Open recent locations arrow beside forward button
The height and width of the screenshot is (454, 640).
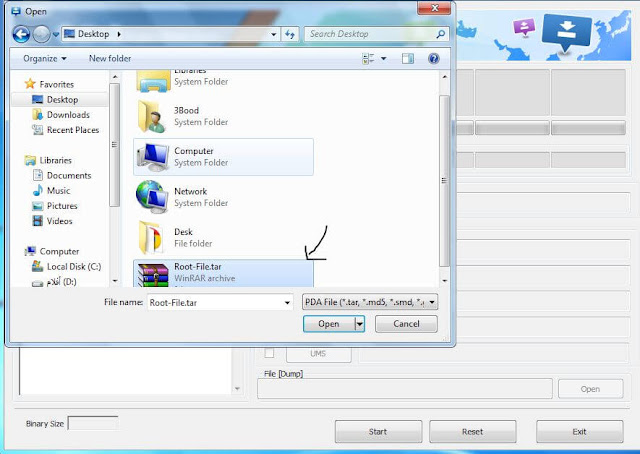point(56,34)
